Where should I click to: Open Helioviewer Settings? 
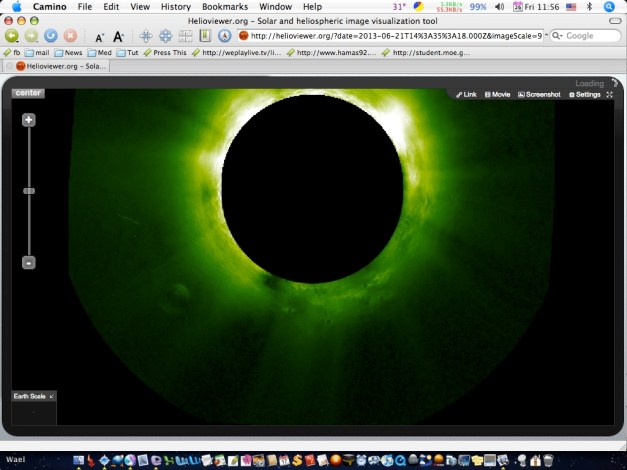(585, 94)
